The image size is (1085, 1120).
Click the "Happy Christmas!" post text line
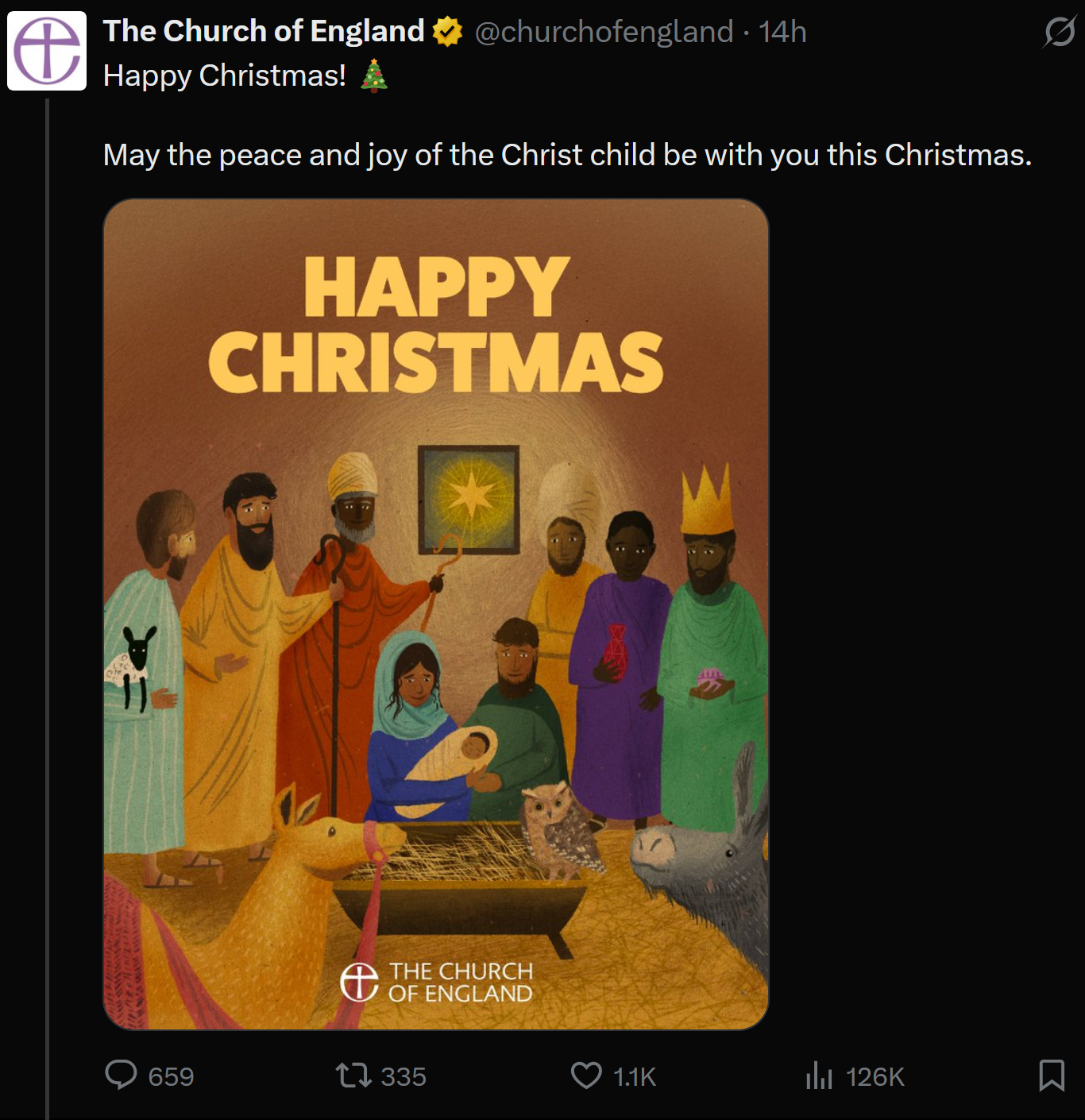tap(225, 76)
